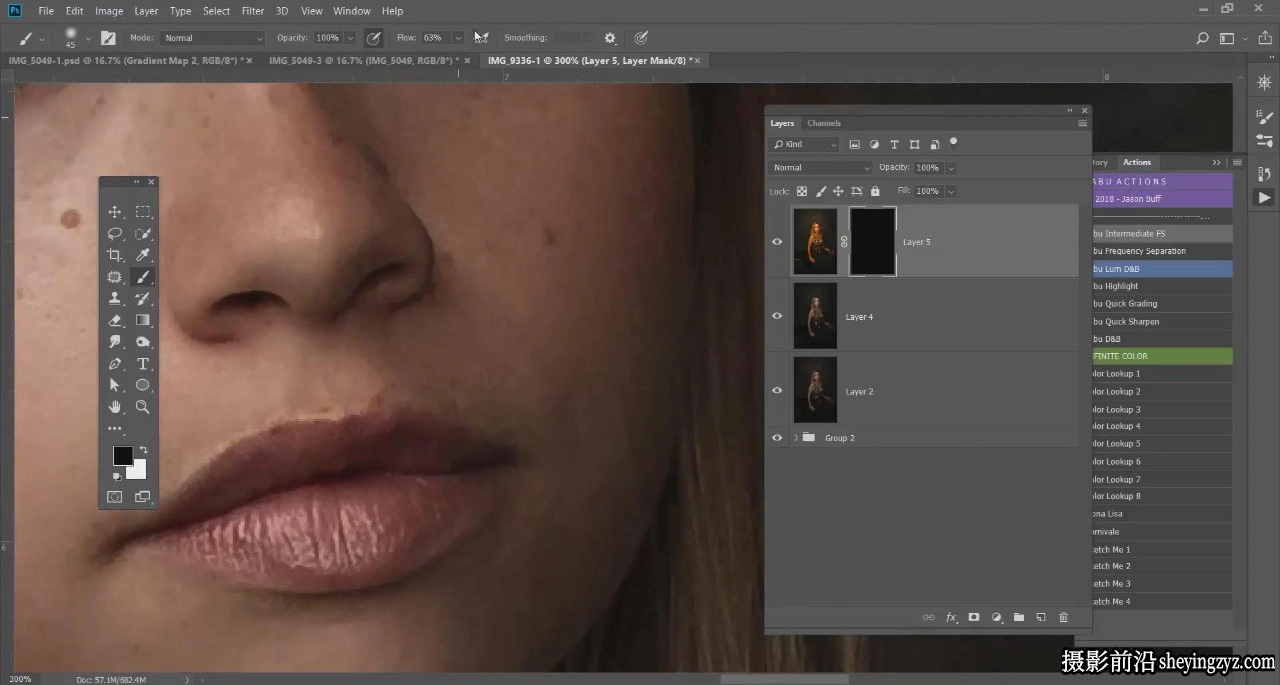Screen dimensions: 1280x685
Task: Open the layer filter Kind dropdown
Action: (804, 144)
